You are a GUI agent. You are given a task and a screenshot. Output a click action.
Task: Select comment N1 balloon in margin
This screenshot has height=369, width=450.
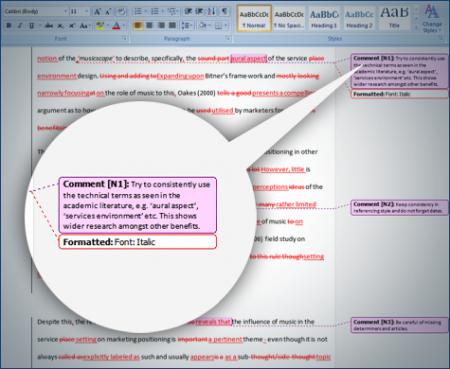399,71
